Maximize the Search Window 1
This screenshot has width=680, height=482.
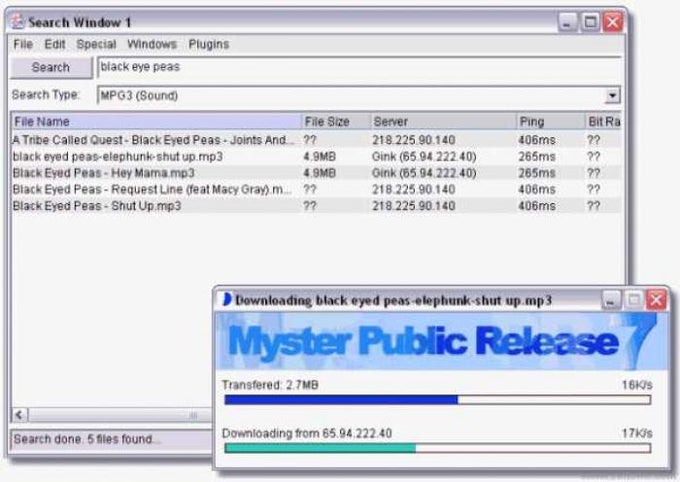590,22
